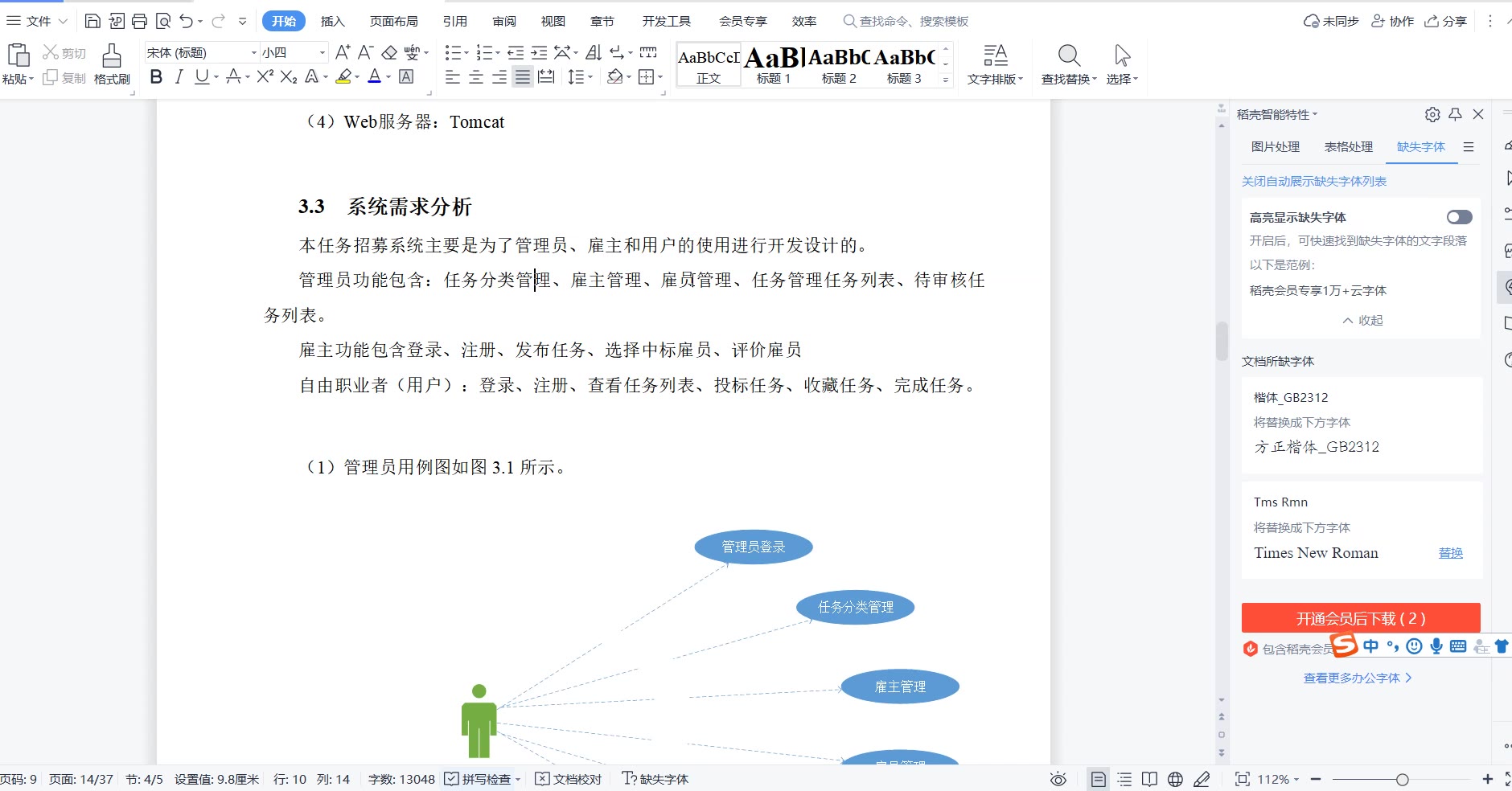Expand the style gallery list
The width and height of the screenshot is (1512, 791).
(946, 80)
